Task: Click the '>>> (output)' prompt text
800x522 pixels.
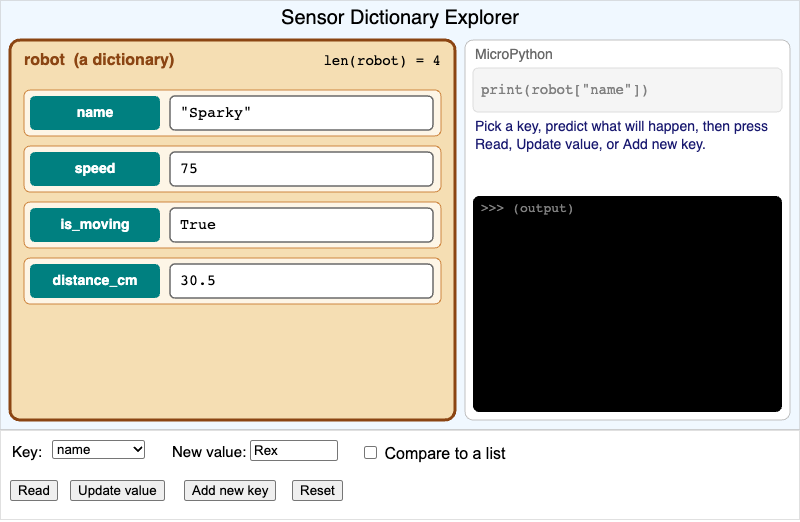Action: point(527,208)
